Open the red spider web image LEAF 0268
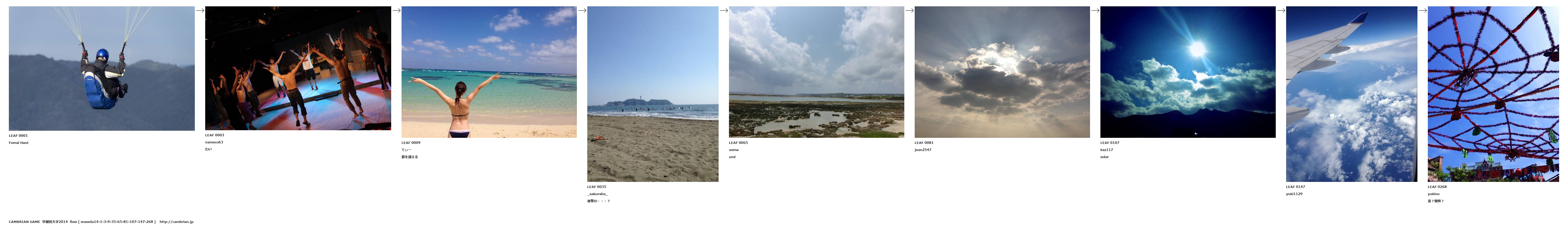Screen dimensions: 1568x228 (1493, 94)
